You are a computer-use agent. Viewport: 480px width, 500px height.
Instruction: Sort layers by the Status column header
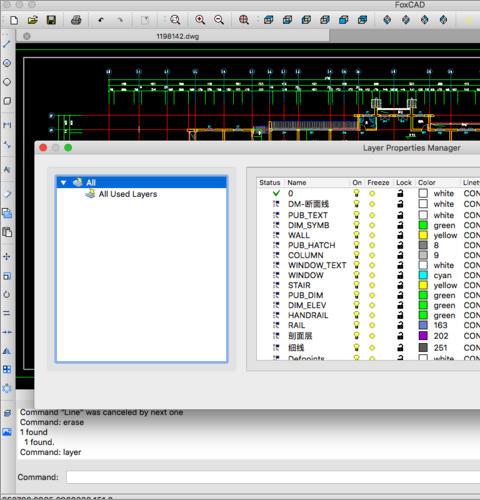tap(270, 183)
